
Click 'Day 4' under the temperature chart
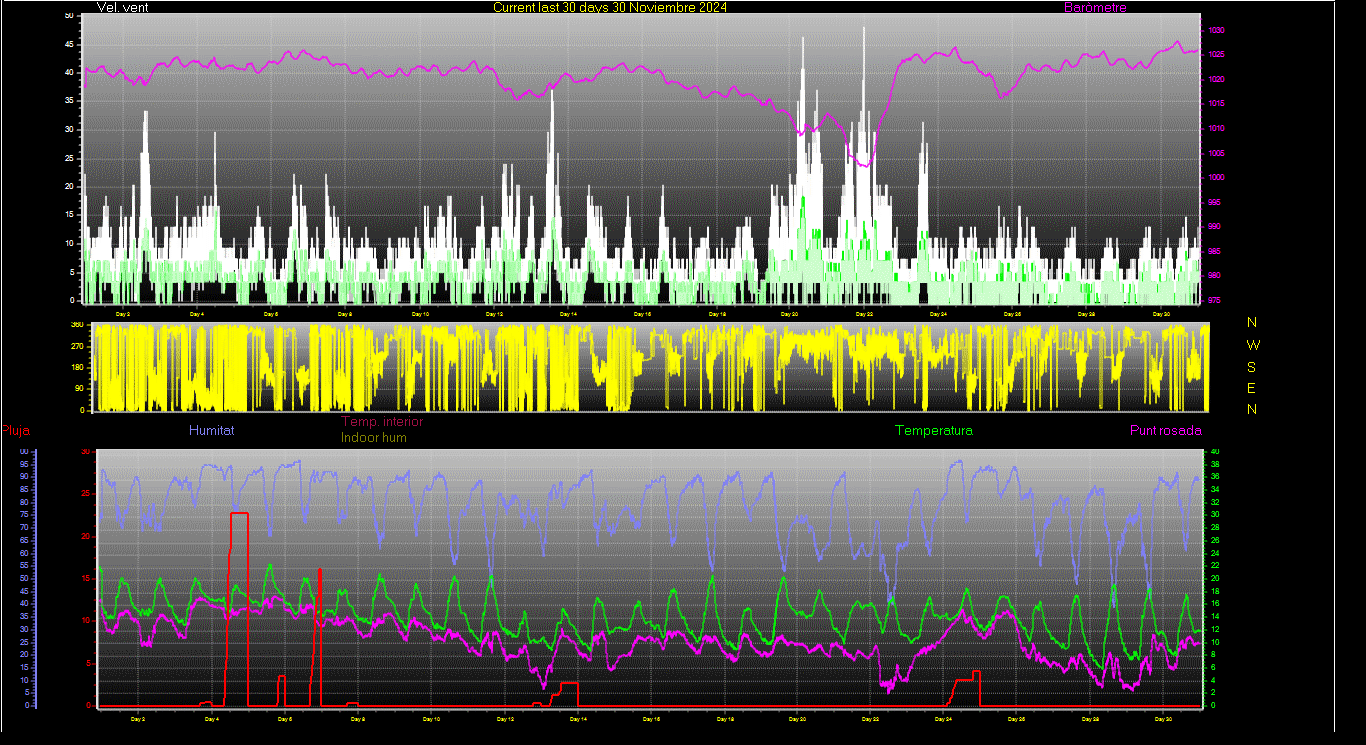(211, 718)
